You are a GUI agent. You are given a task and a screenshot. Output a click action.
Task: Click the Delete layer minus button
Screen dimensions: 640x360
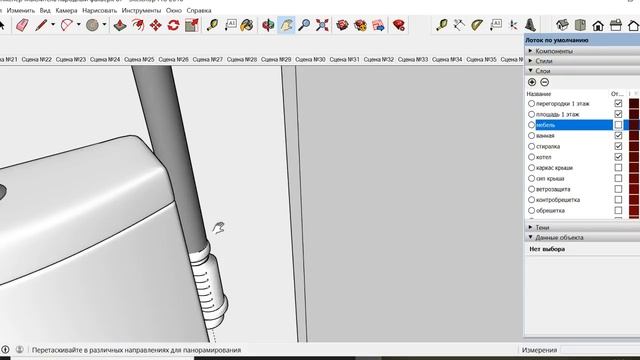tap(544, 82)
